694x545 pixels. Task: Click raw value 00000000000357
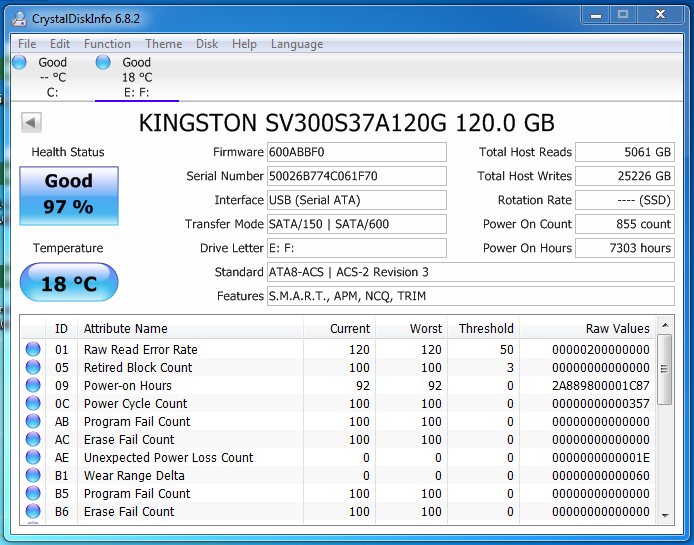601,403
